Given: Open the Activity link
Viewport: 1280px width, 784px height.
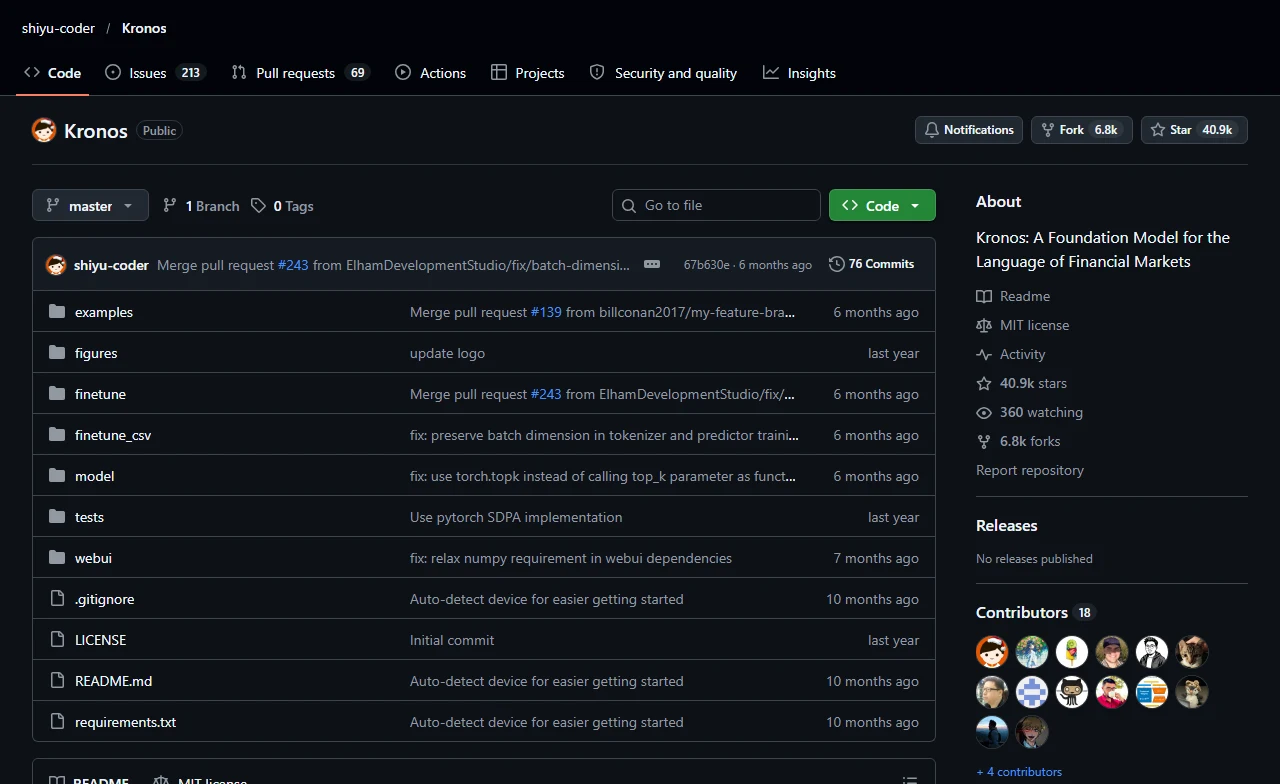Looking at the screenshot, I should pos(1011,354).
